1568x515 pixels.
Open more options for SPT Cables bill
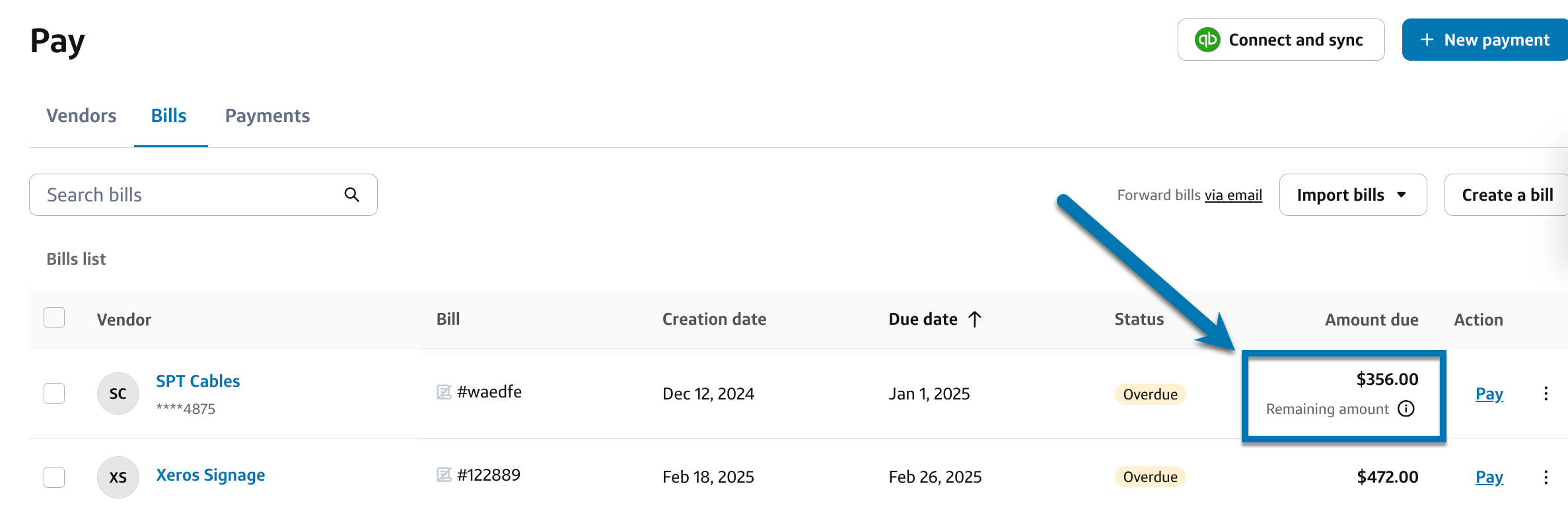1546,394
